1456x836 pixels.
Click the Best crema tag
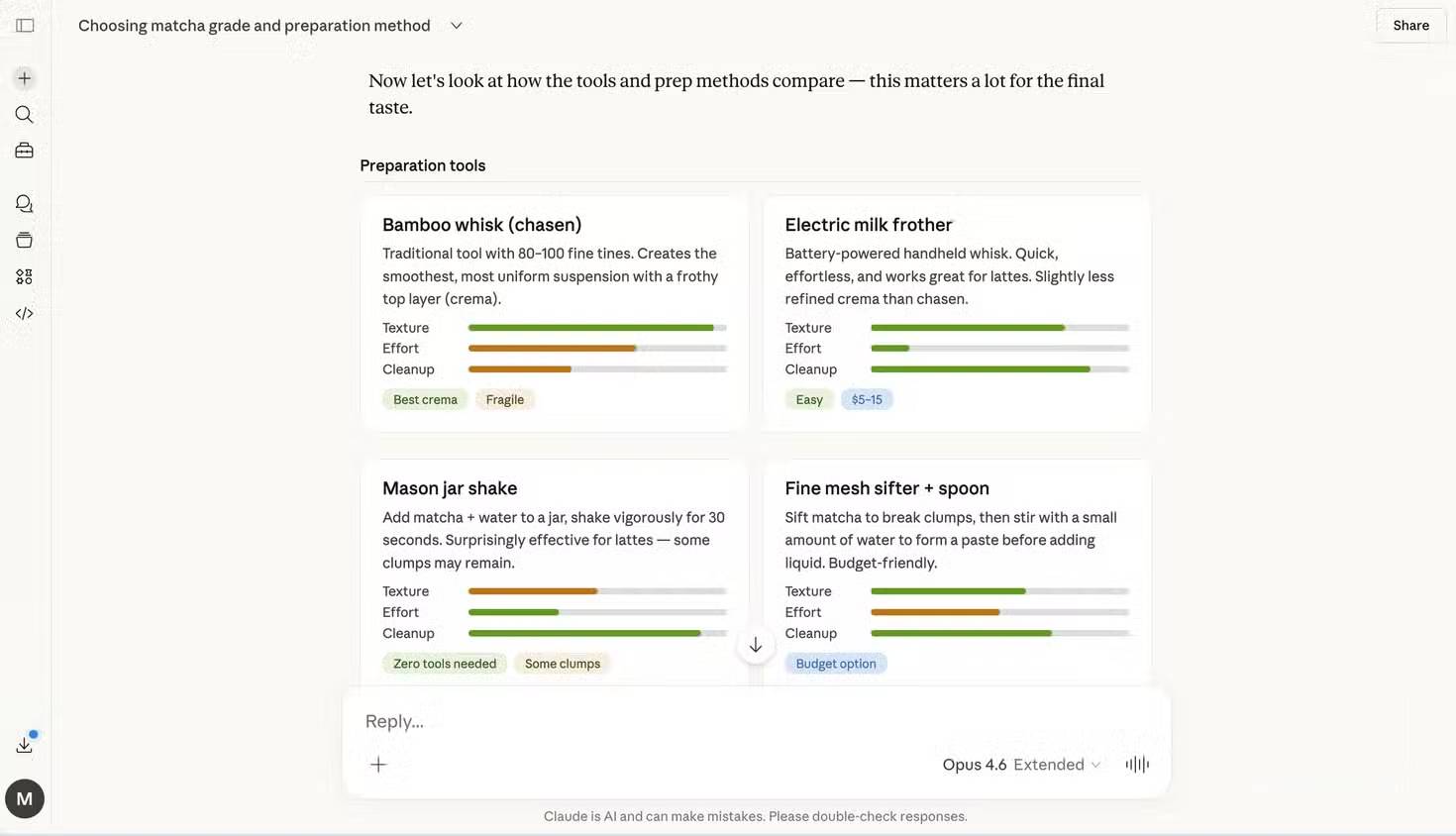click(x=425, y=400)
